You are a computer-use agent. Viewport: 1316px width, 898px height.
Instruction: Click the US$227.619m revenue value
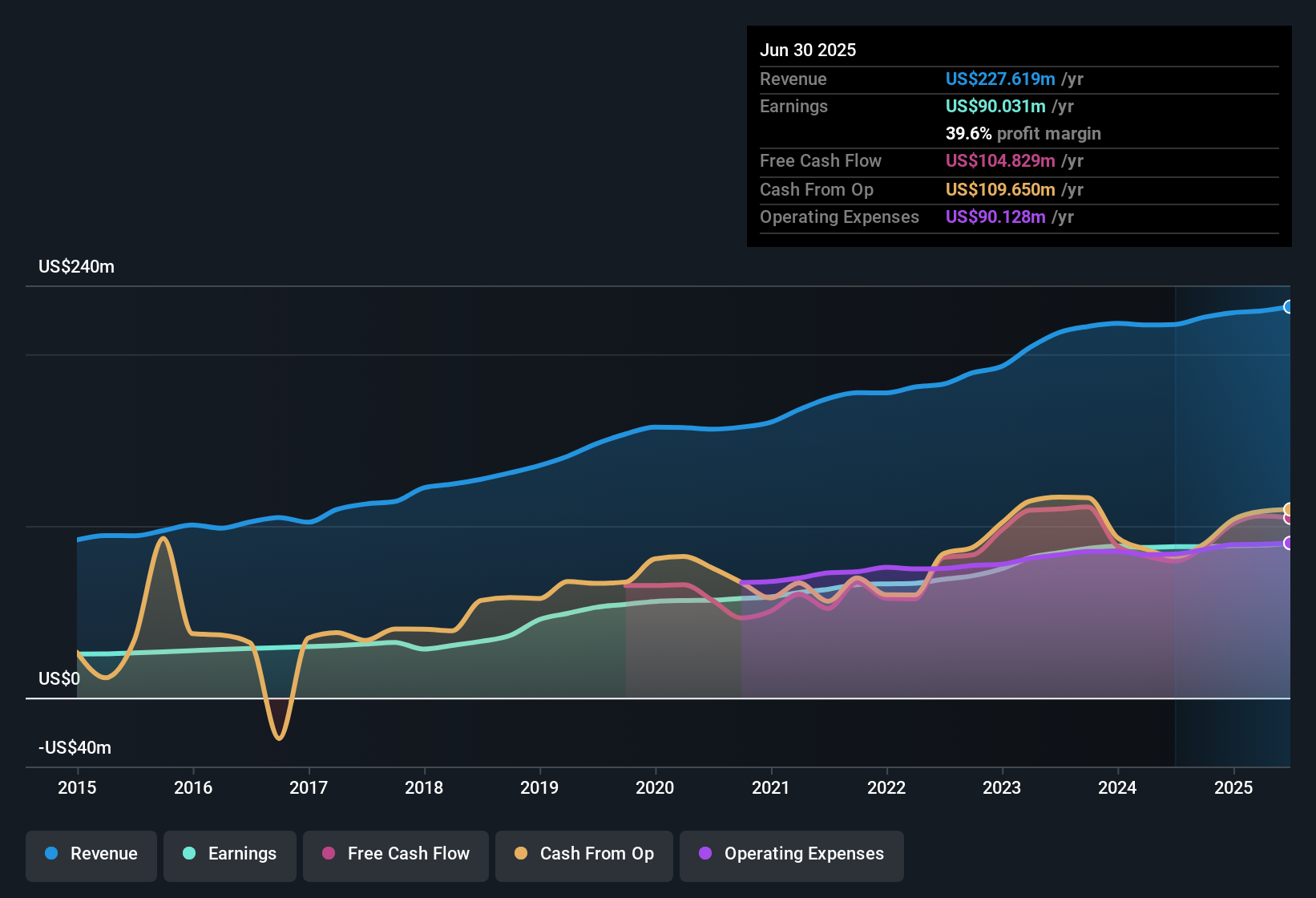[x=1000, y=79]
